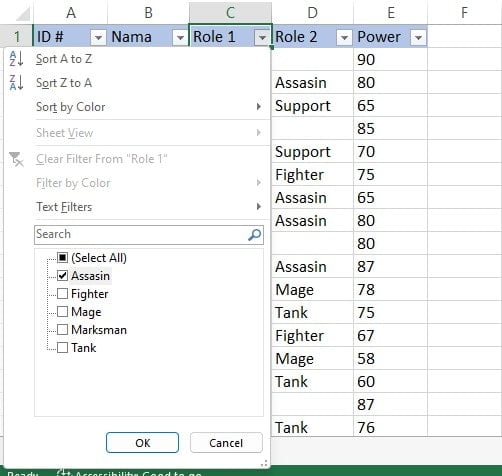
Task: Click the Power cell showing 58
Action: (390, 358)
